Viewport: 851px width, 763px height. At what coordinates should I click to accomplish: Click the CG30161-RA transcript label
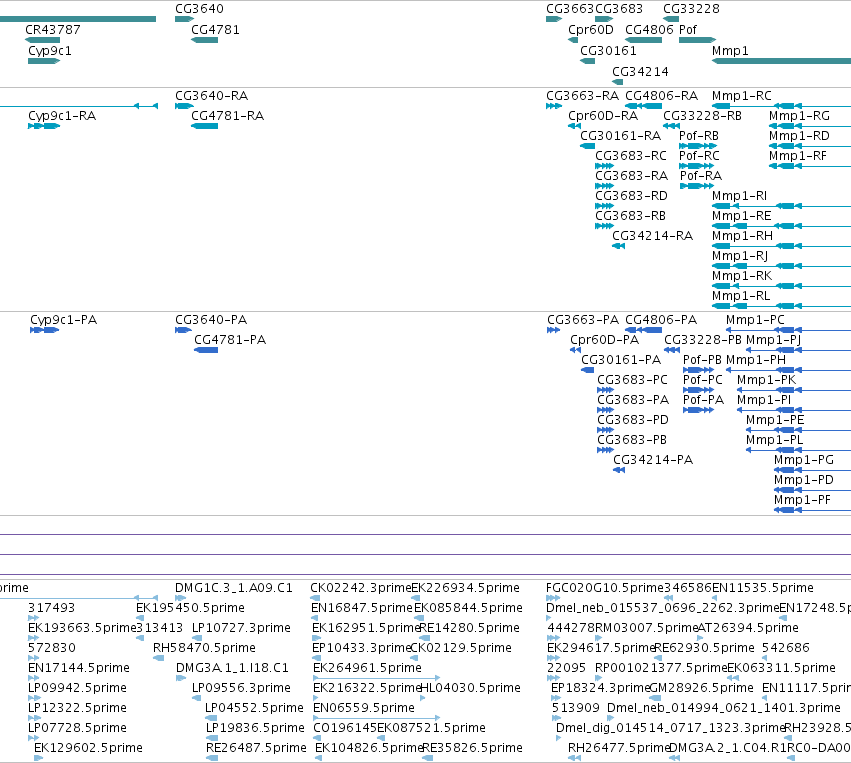620,136
